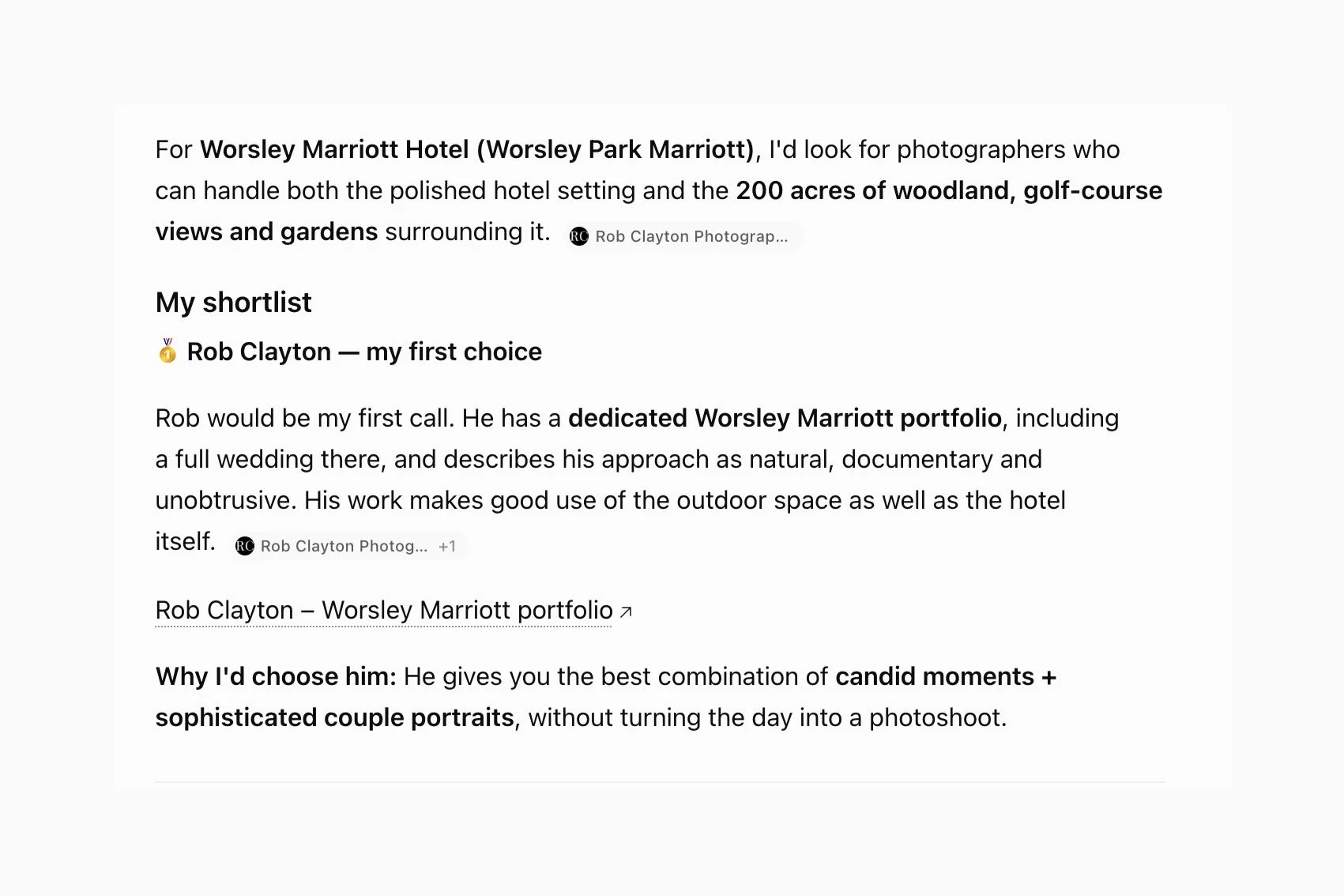Click the bold 'candid moments +' text
The height and width of the screenshot is (896, 1344).
[946, 676]
